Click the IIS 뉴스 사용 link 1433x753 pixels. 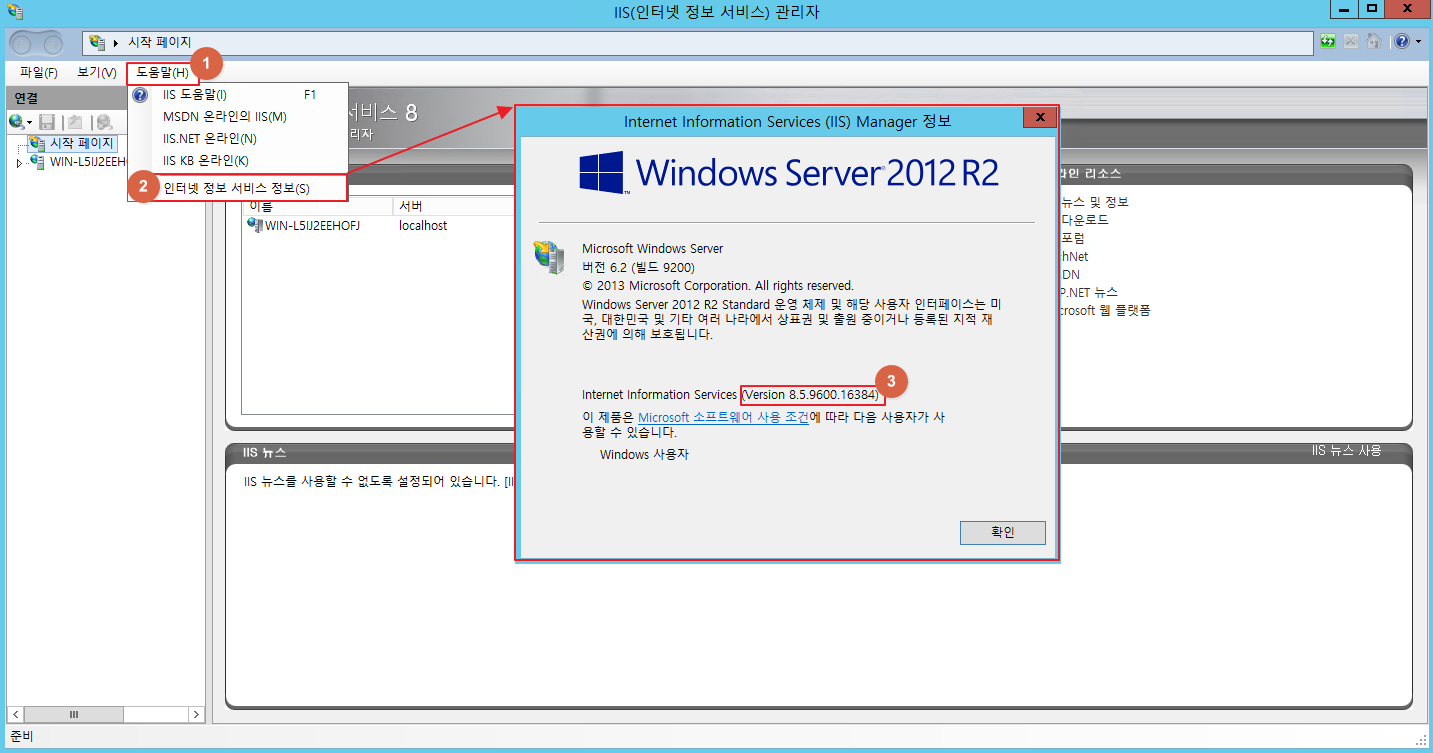point(1346,451)
